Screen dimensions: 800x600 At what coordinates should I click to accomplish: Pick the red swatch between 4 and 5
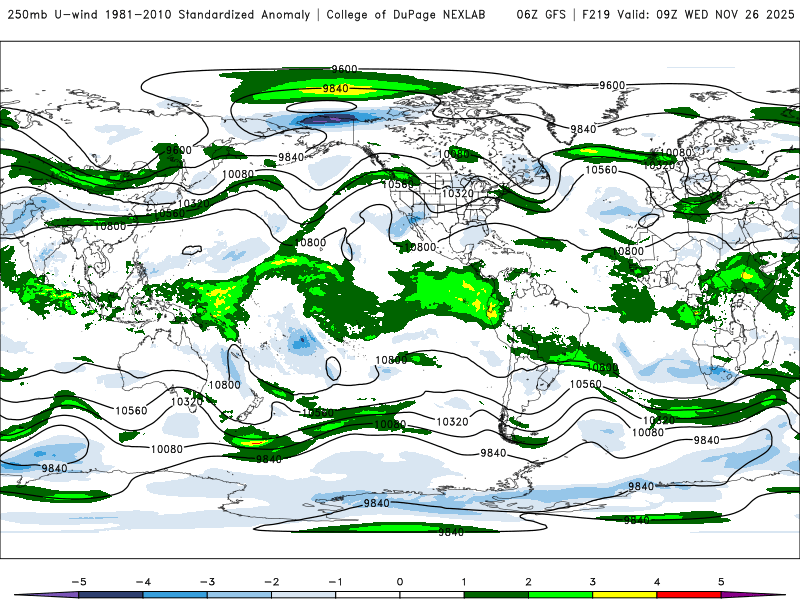(x=689, y=595)
